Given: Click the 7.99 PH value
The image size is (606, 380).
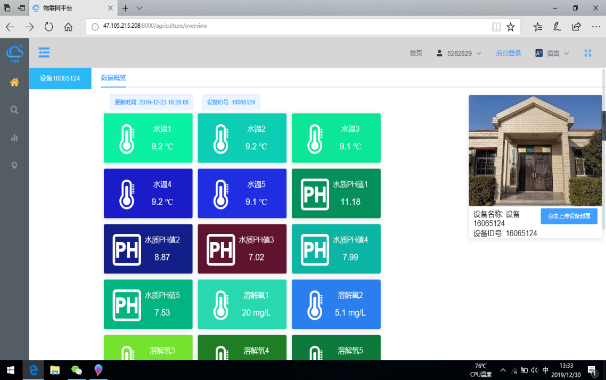Looking at the screenshot, I should tap(350, 257).
